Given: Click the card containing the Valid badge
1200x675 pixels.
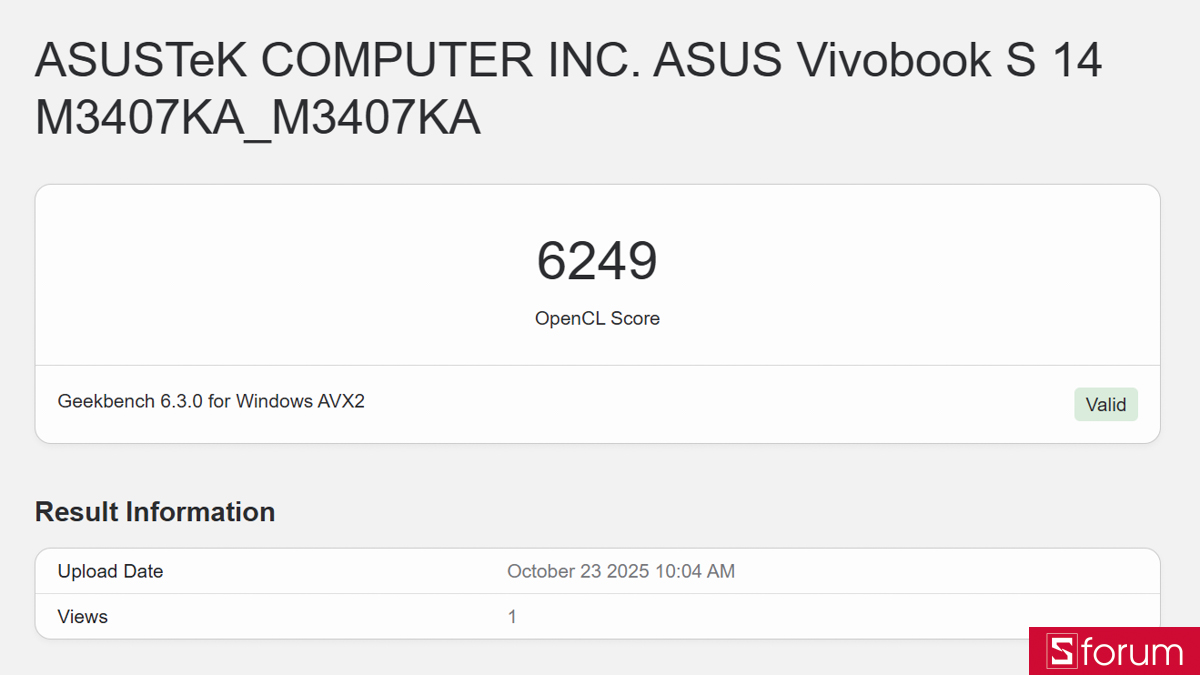Looking at the screenshot, I should coord(600,404).
